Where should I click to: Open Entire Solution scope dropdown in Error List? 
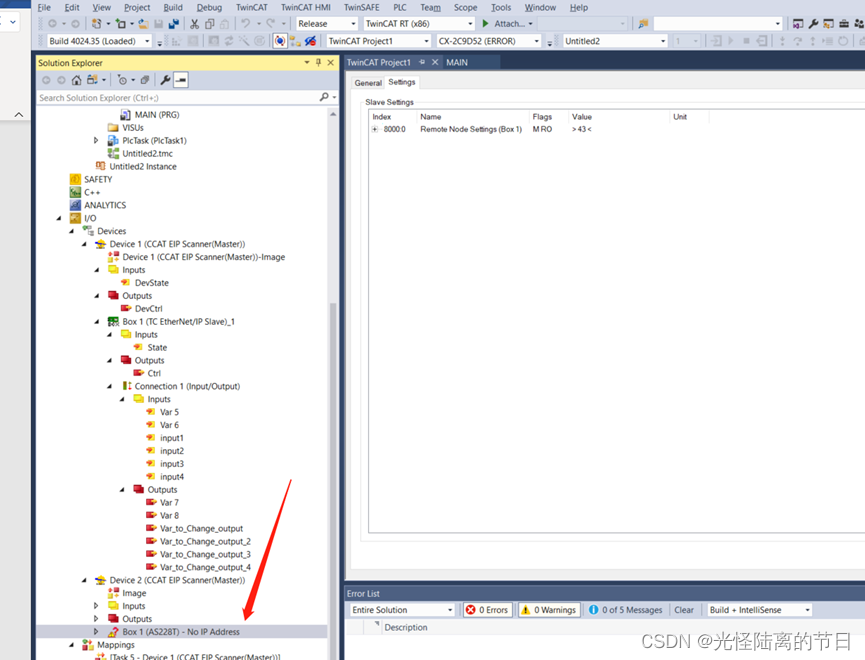(450, 610)
